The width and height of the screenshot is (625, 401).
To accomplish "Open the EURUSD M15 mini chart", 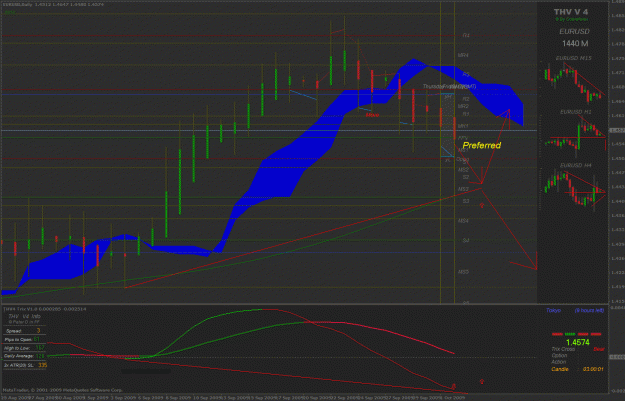I will (x=574, y=82).
